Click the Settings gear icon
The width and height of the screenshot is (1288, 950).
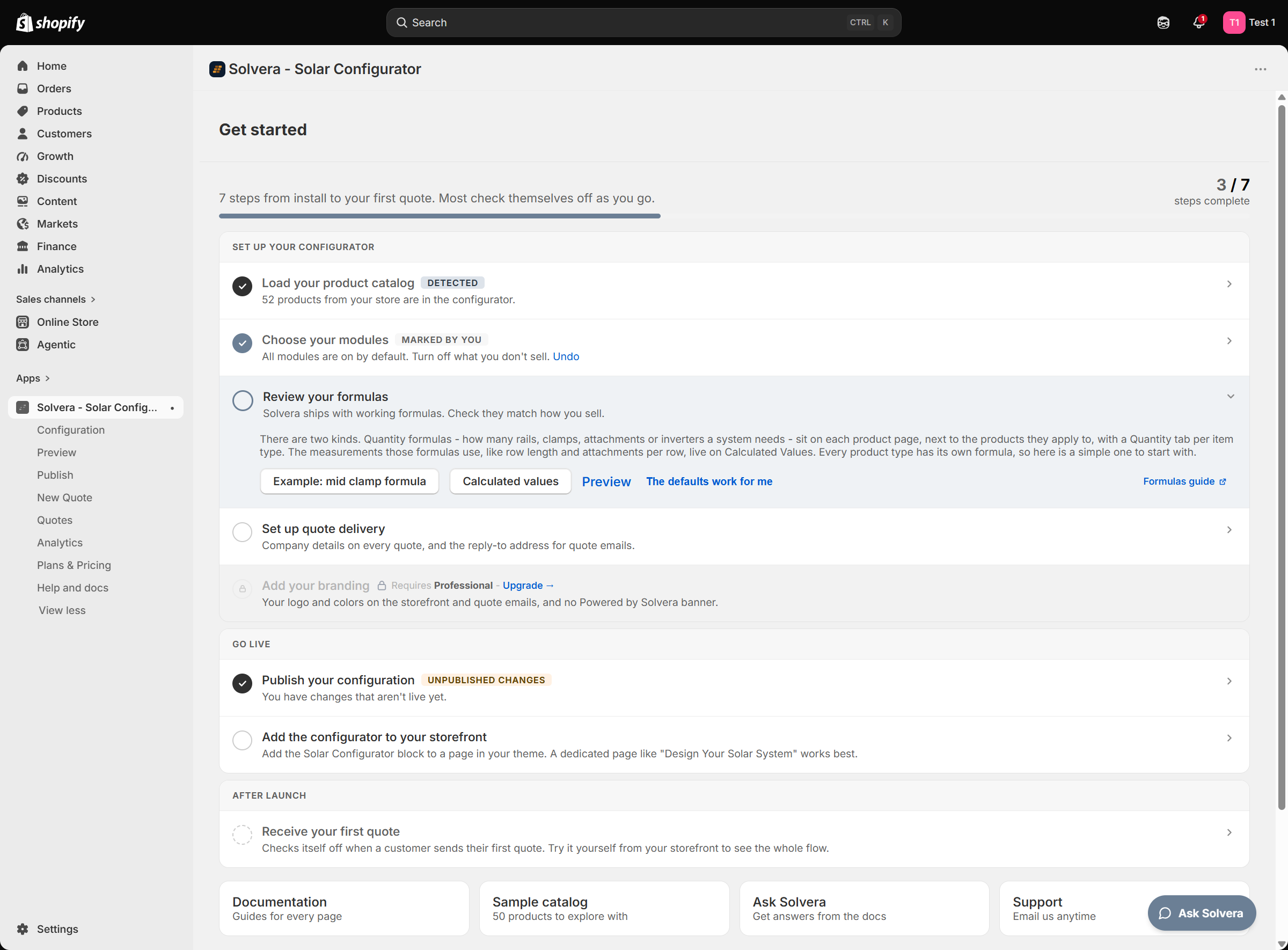coord(23,929)
